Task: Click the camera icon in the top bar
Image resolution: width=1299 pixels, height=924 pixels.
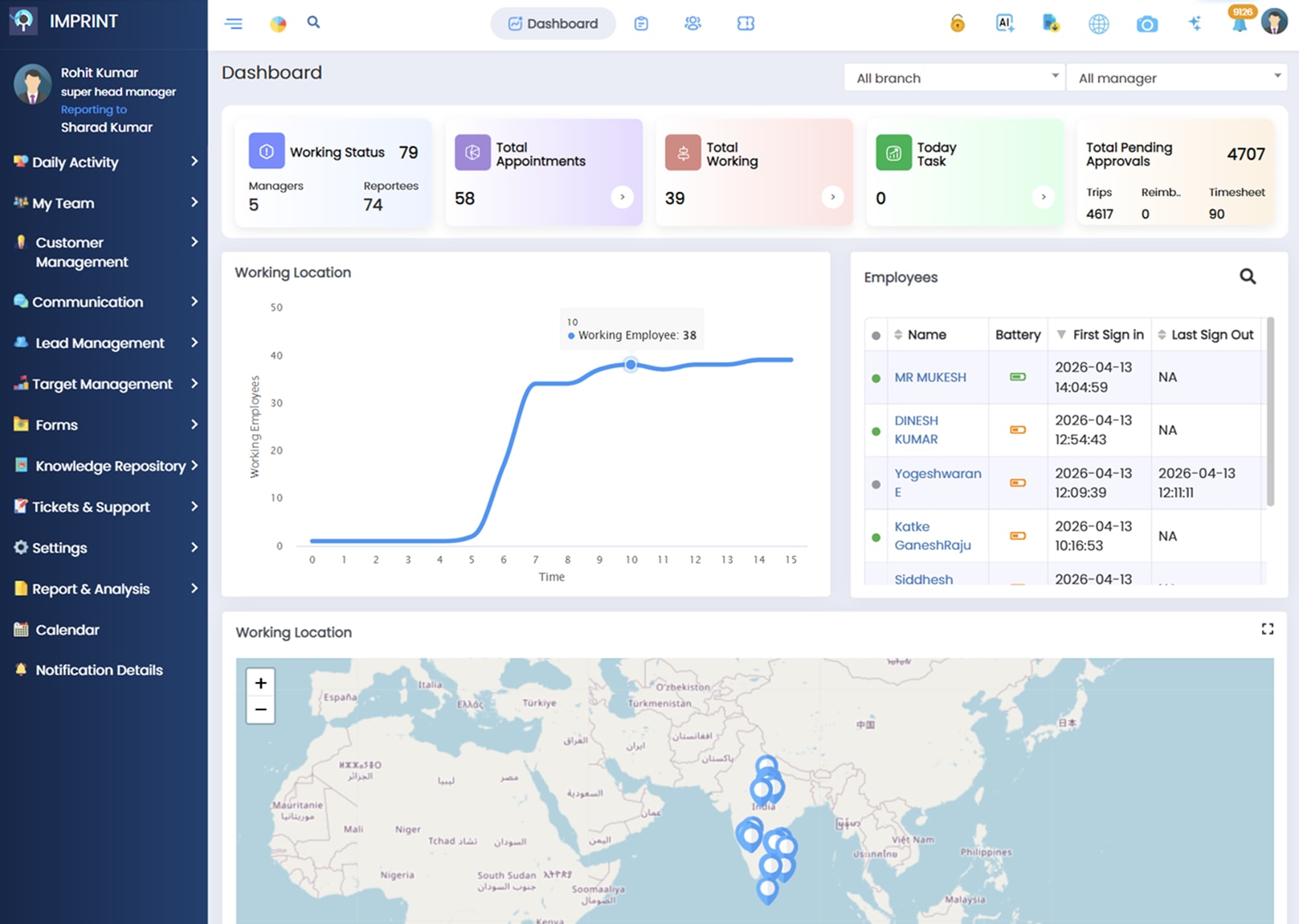Action: 1147,24
